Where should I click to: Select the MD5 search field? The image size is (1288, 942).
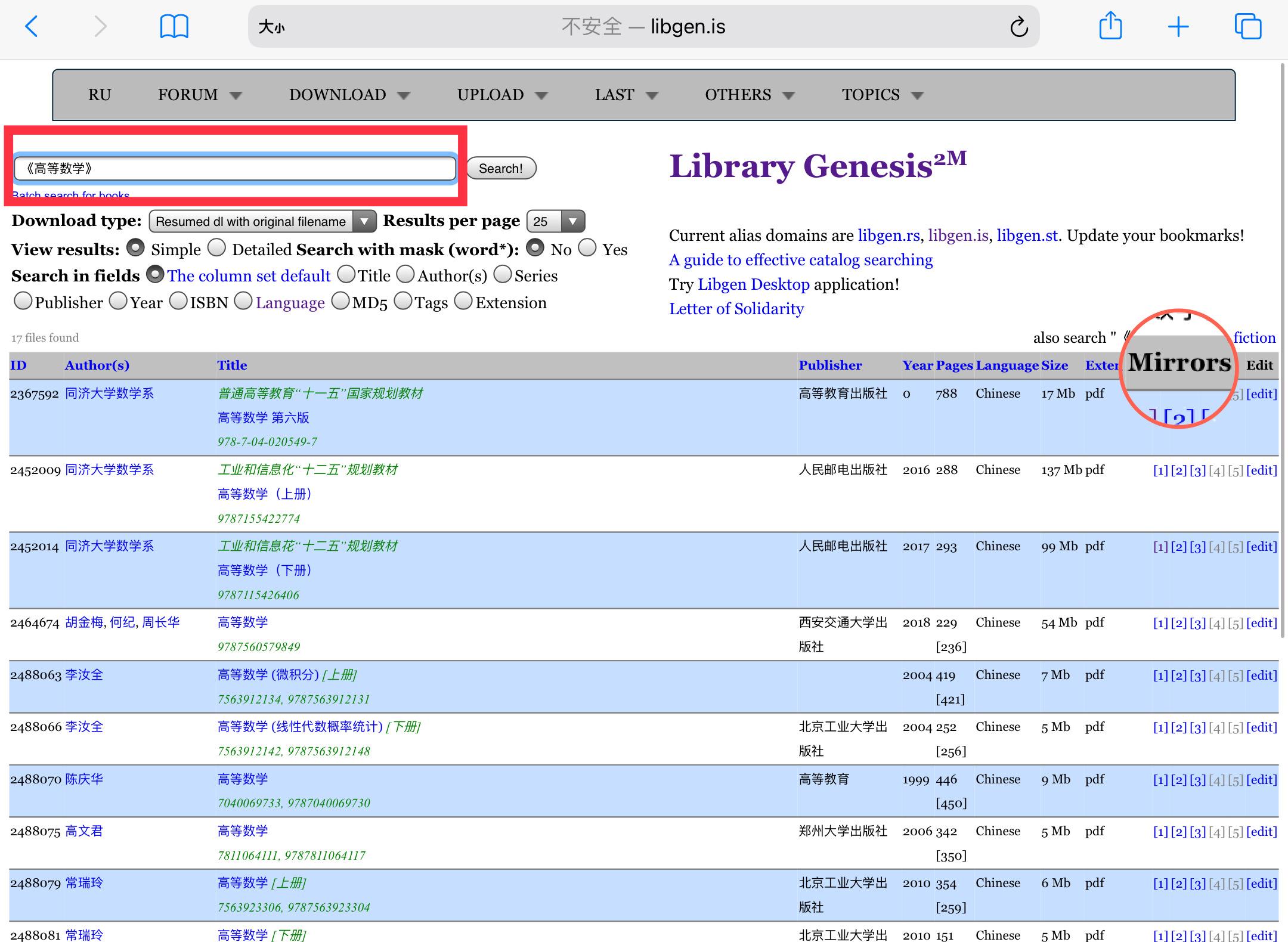340,301
